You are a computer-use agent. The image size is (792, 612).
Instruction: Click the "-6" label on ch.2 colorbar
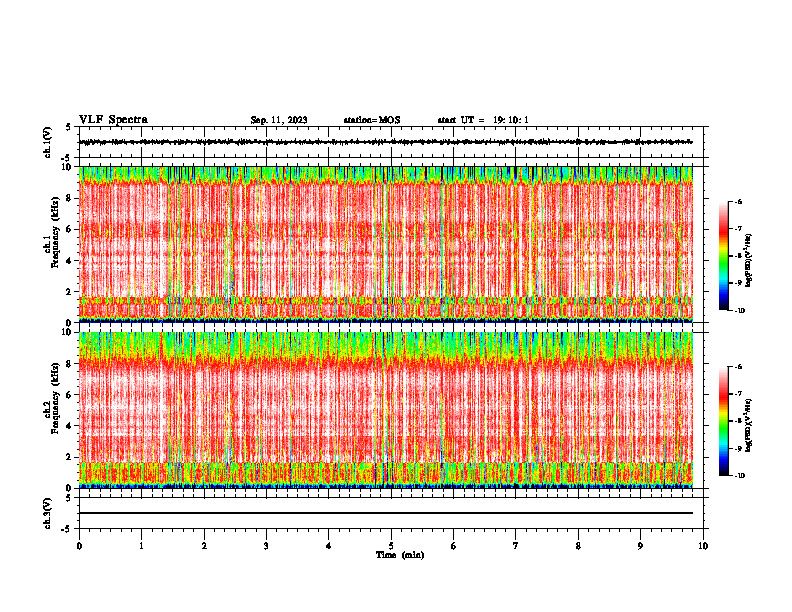coord(738,367)
